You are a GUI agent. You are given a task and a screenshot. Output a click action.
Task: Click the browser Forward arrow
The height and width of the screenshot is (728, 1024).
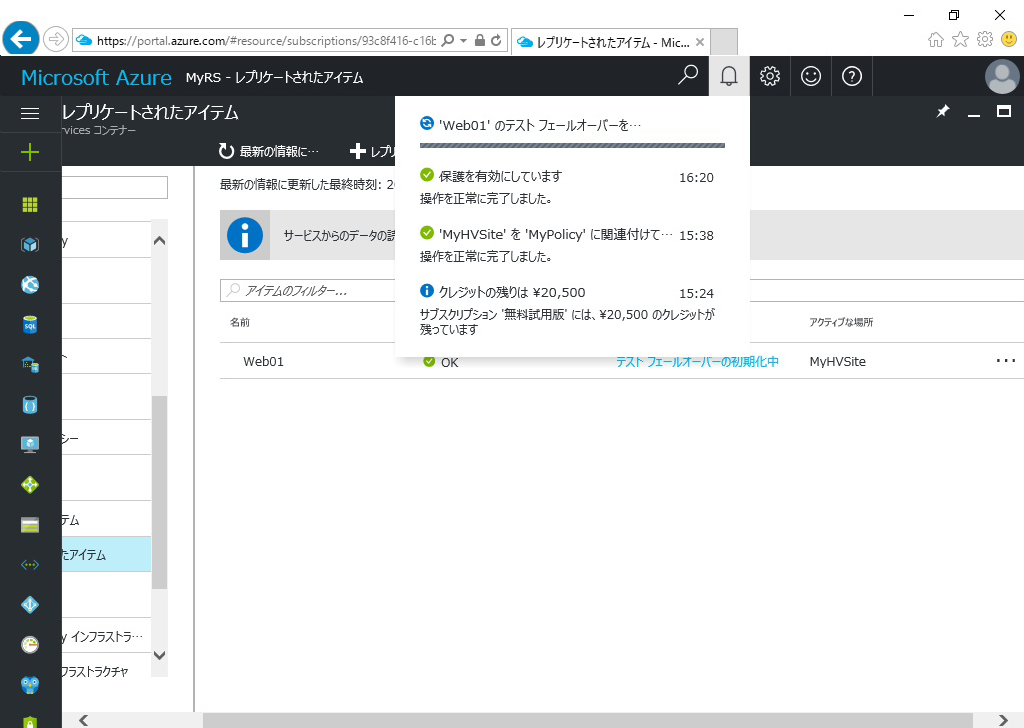click(x=56, y=39)
